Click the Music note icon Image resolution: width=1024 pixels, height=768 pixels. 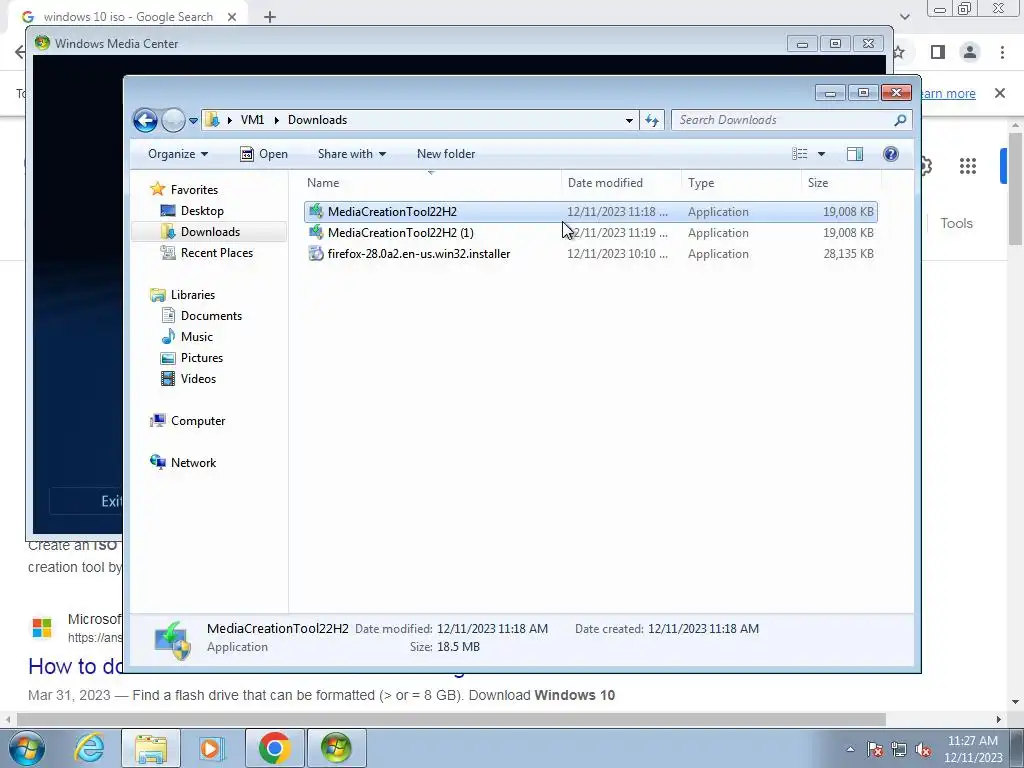[x=168, y=336]
